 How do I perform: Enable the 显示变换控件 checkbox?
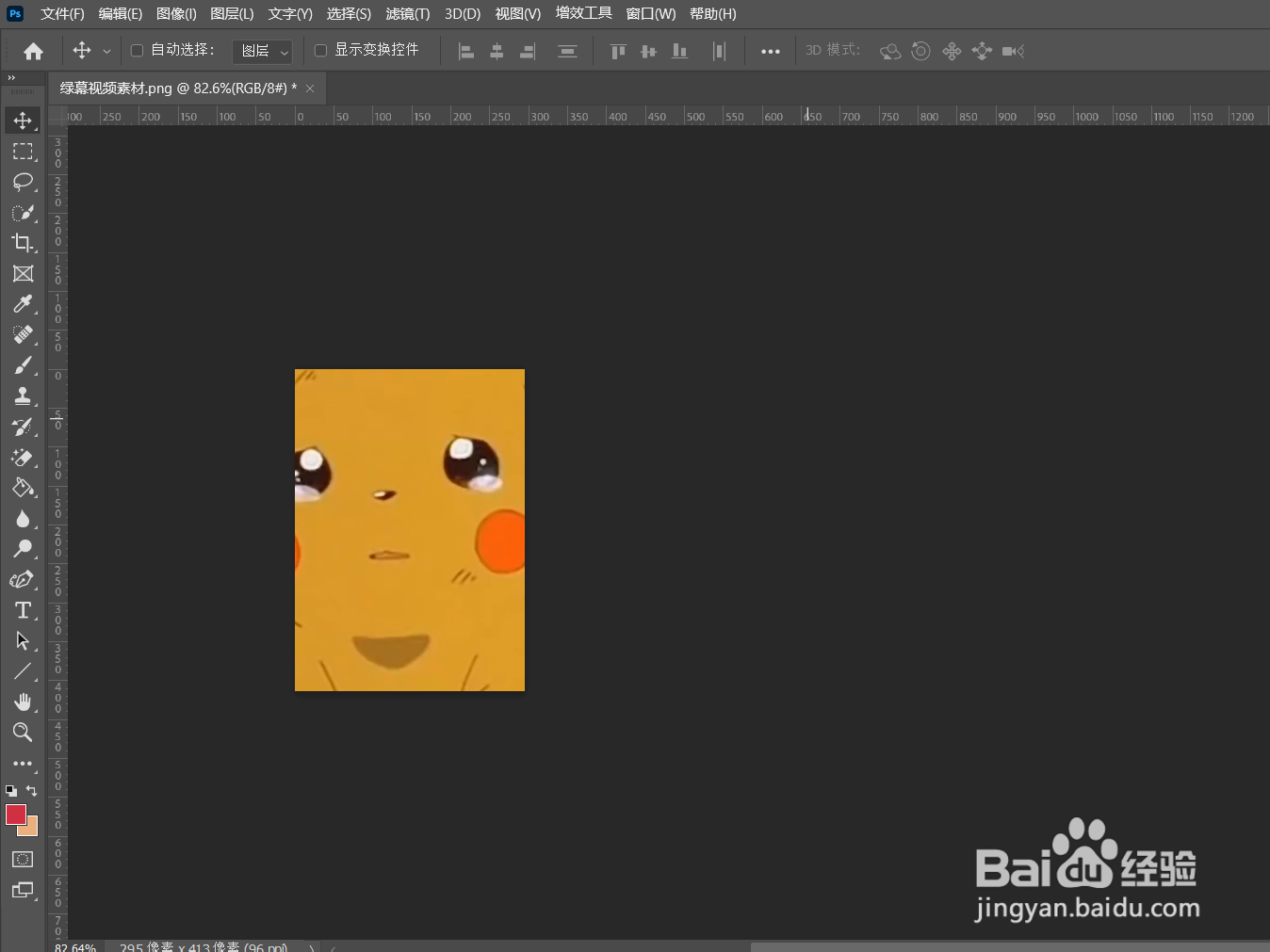[320, 51]
